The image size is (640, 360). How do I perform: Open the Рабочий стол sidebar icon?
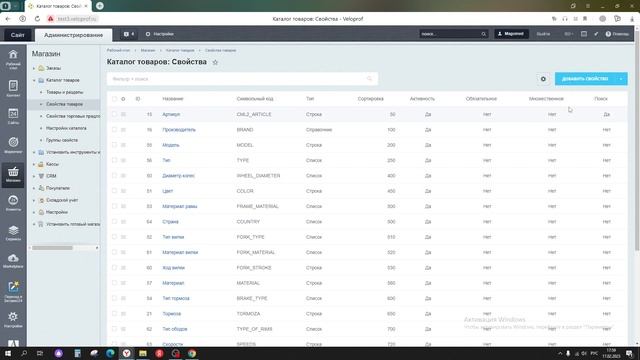13,59
